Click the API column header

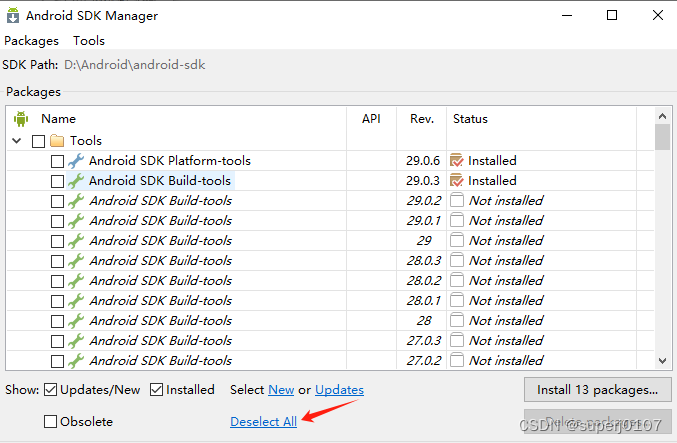click(x=371, y=119)
